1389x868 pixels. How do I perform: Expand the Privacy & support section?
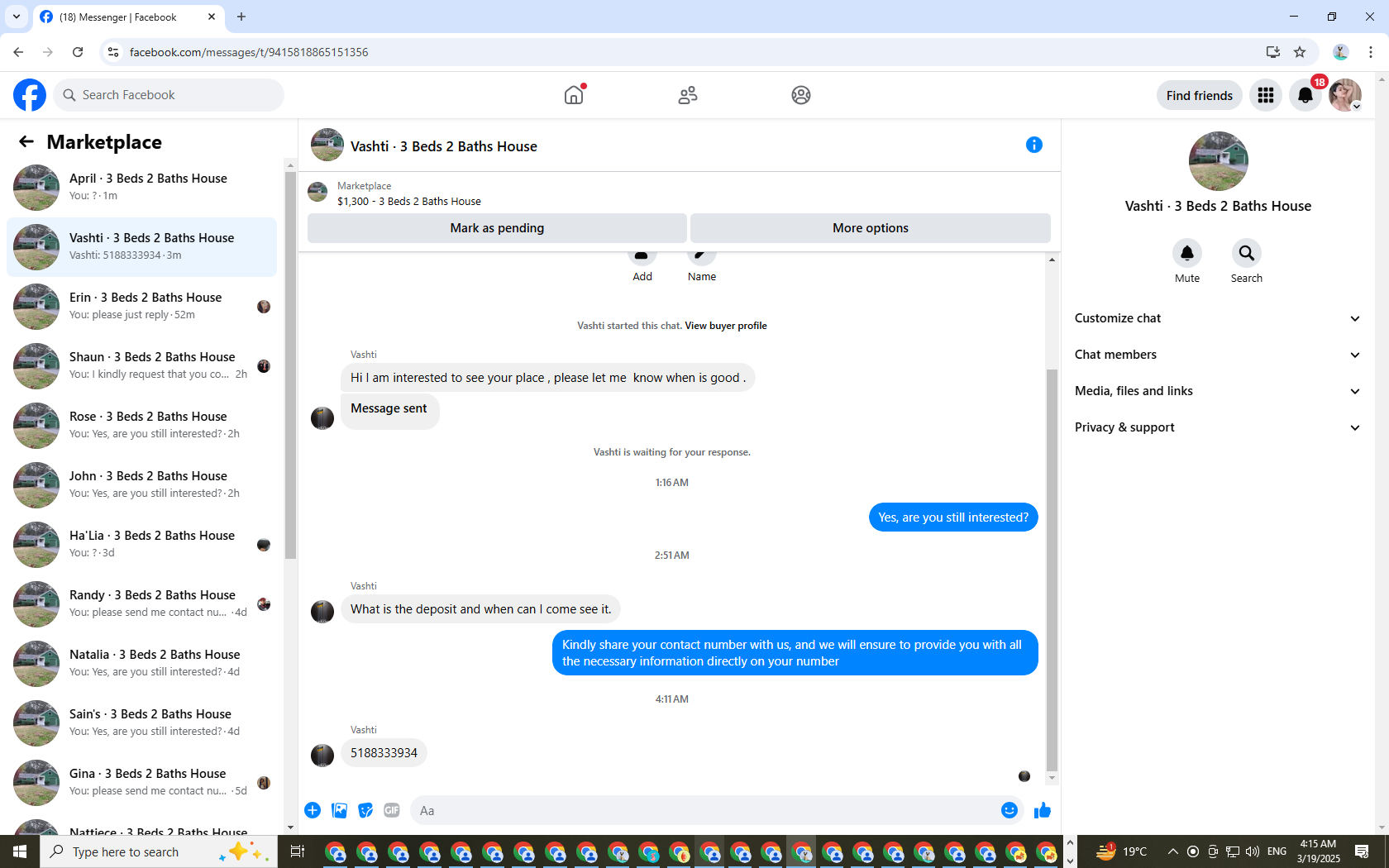click(1217, 427)
